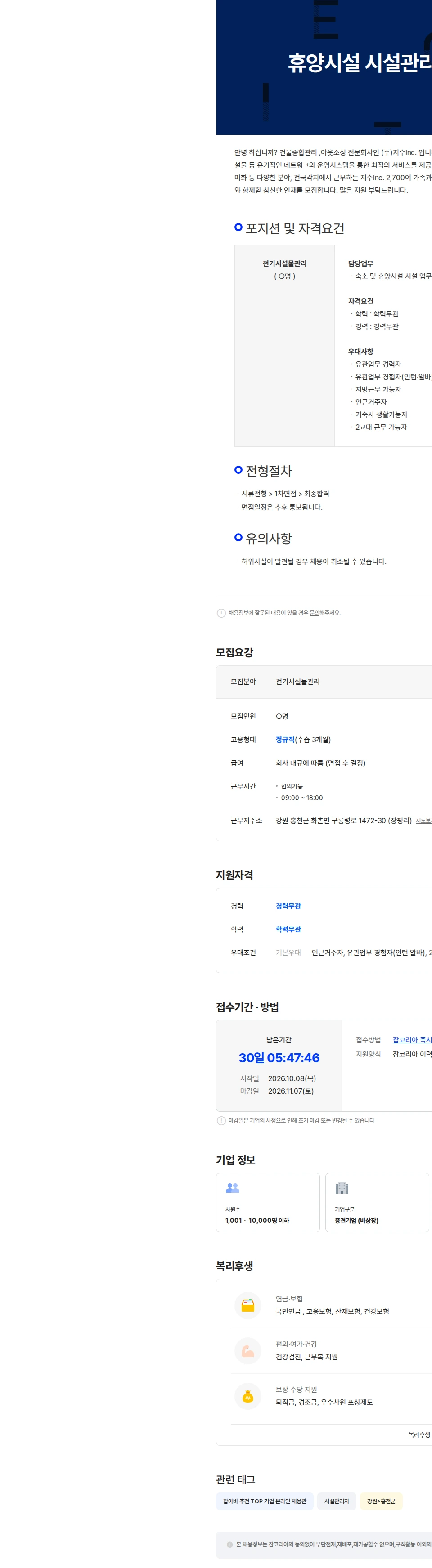Click the 전기시설물관리 position cell in table

point(284,346)
